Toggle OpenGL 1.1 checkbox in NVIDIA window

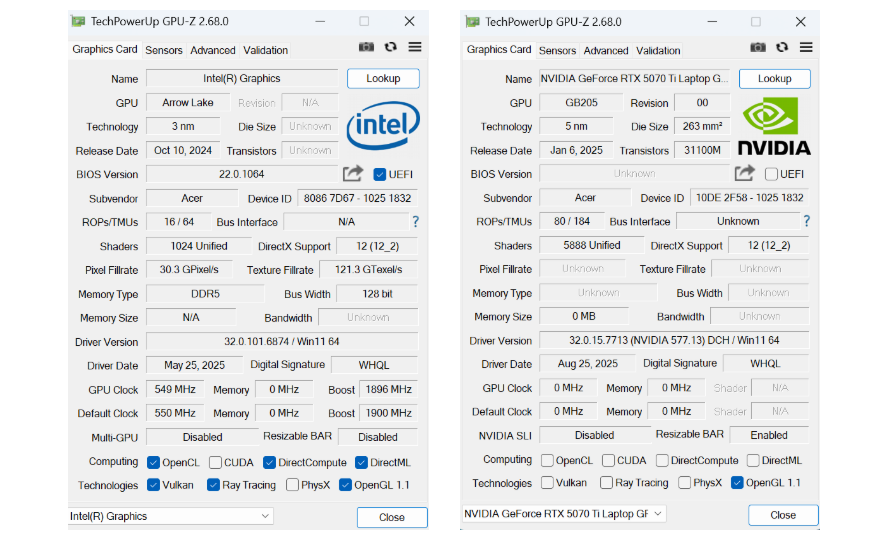[x=737, y=483]
